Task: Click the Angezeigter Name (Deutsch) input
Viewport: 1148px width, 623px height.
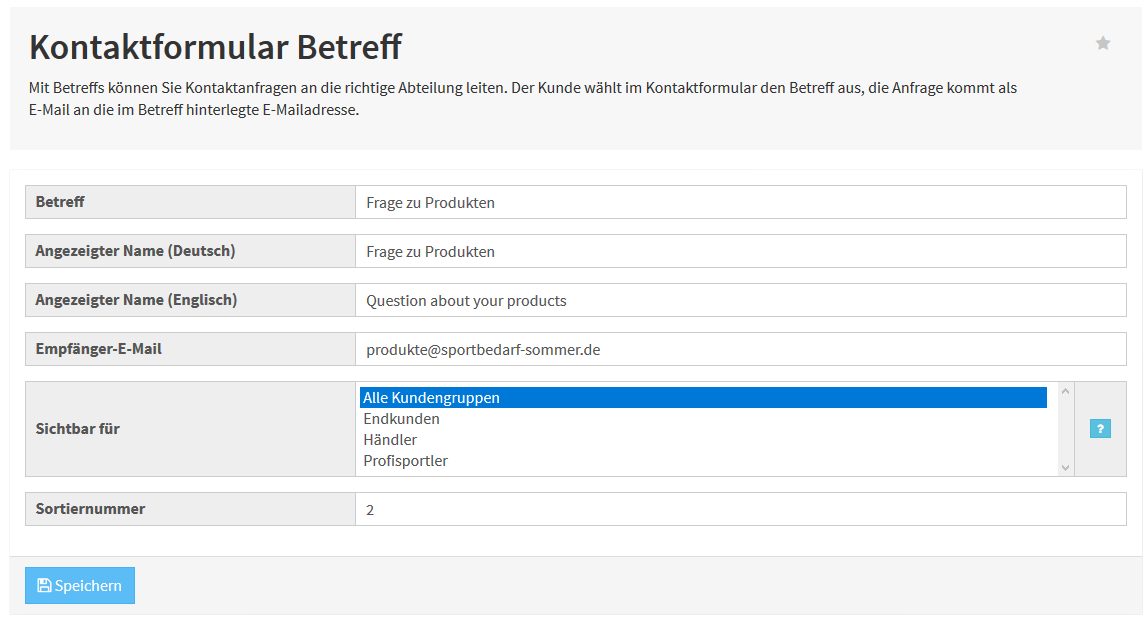Action: 740,251
